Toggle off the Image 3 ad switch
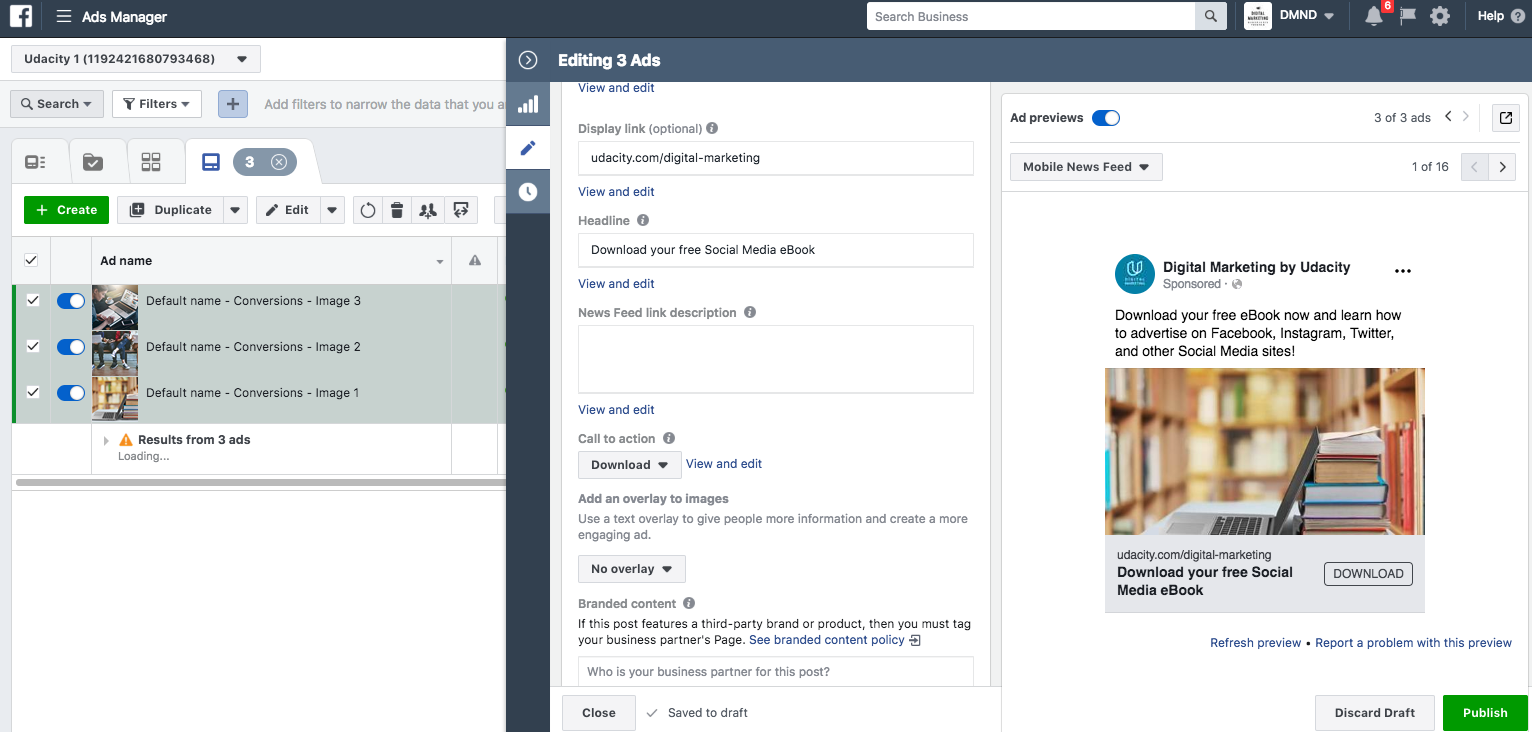The height and width of the screenshot is (732, 1532). 71,301
